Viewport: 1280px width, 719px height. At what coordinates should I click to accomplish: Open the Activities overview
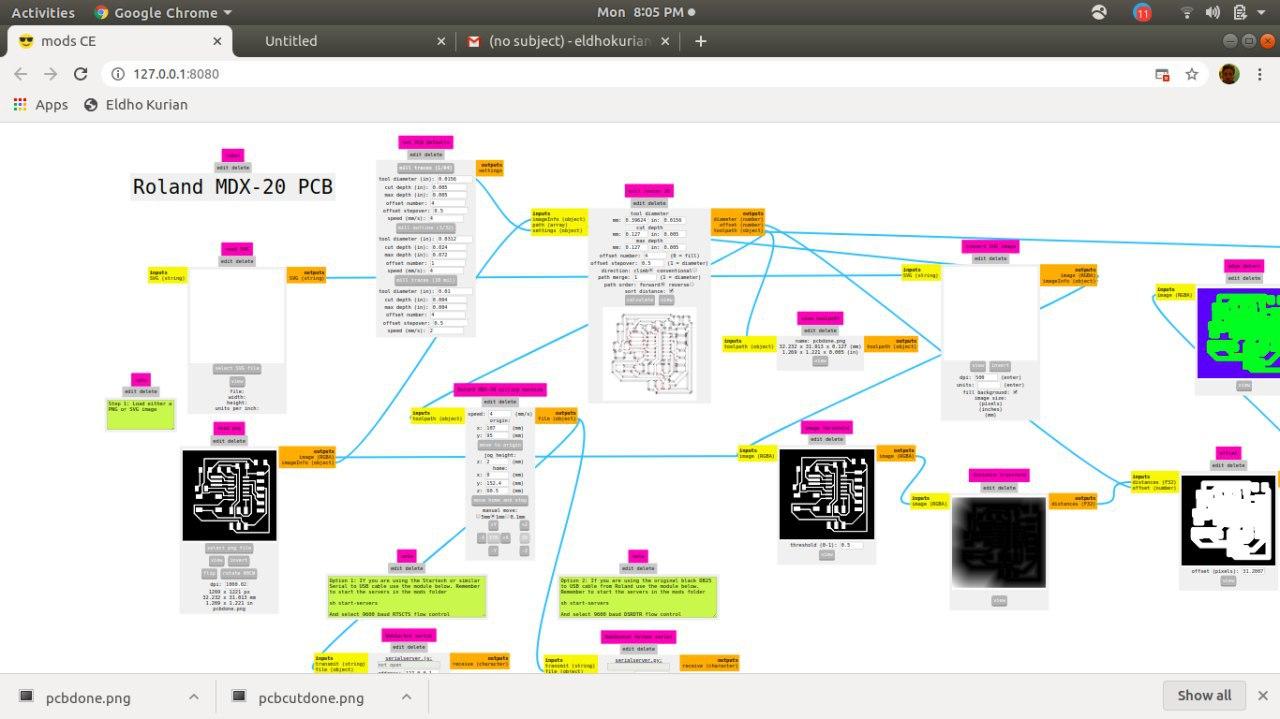[x=43, y=12]
